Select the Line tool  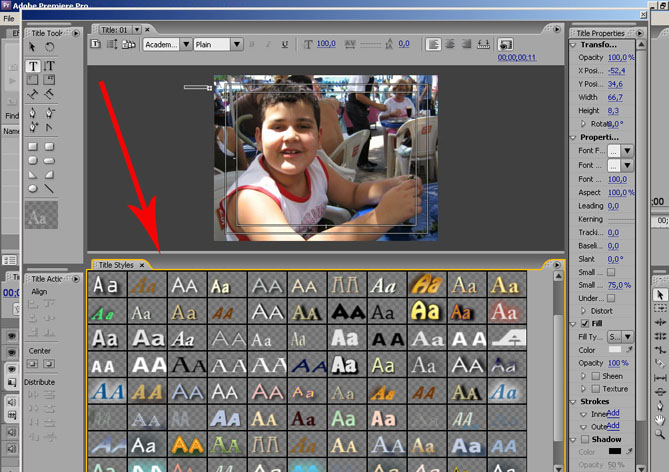click(49, 188)
